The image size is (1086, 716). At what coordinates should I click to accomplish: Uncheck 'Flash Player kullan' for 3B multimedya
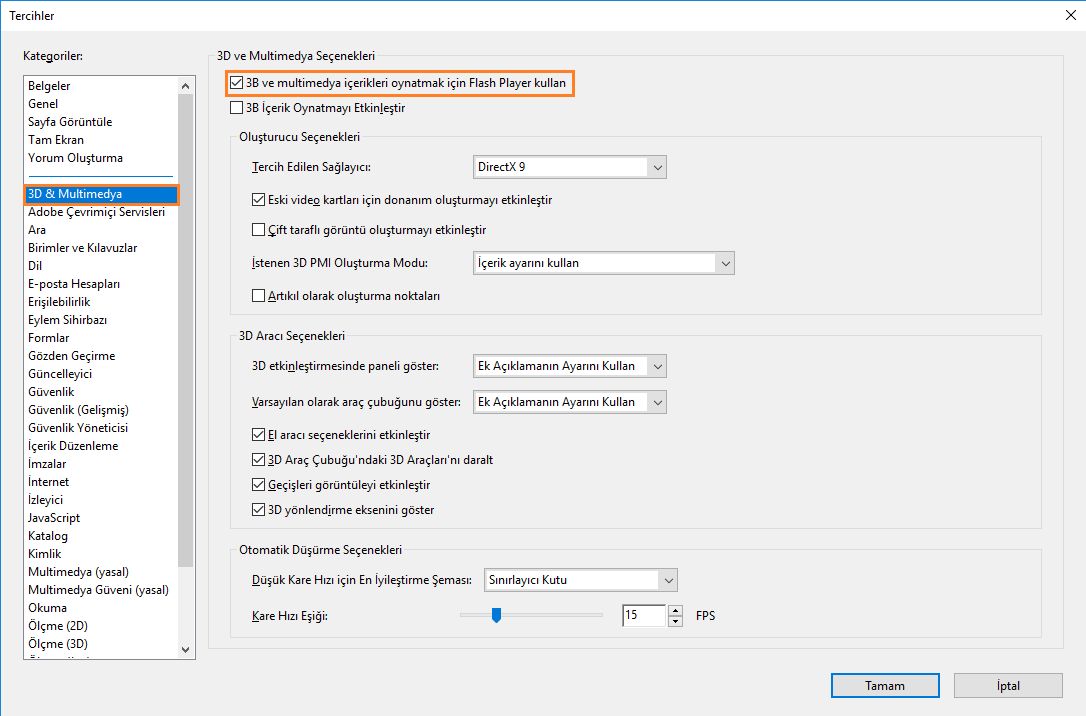pos(238,84)
